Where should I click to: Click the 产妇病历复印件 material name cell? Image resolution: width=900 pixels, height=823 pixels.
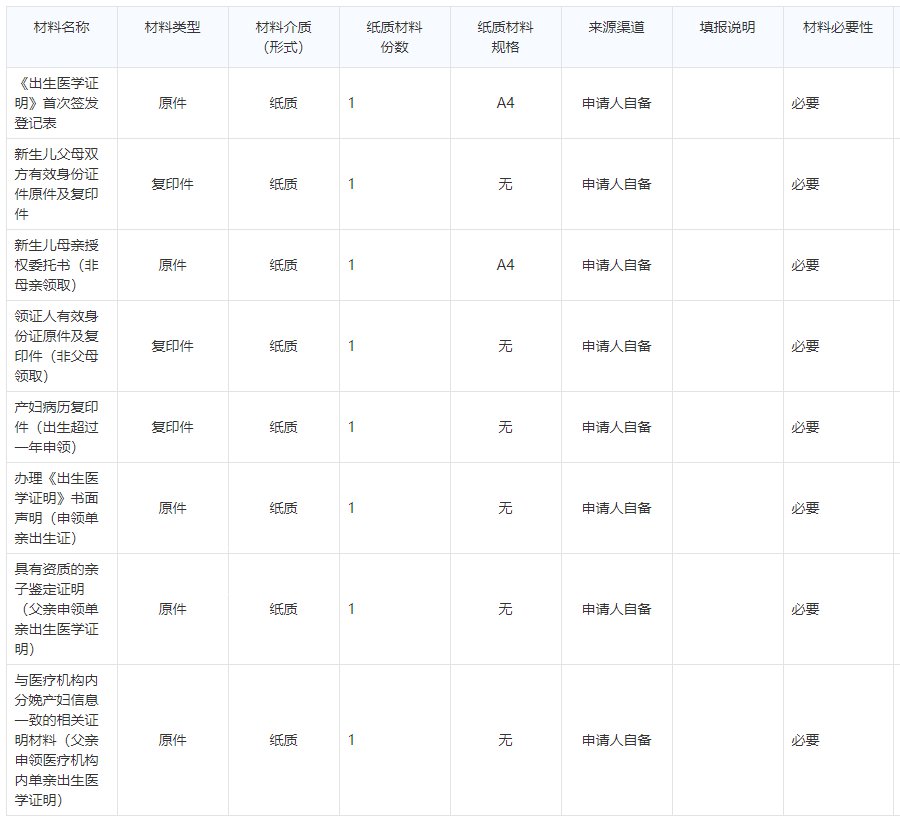(x=58, y=427)
